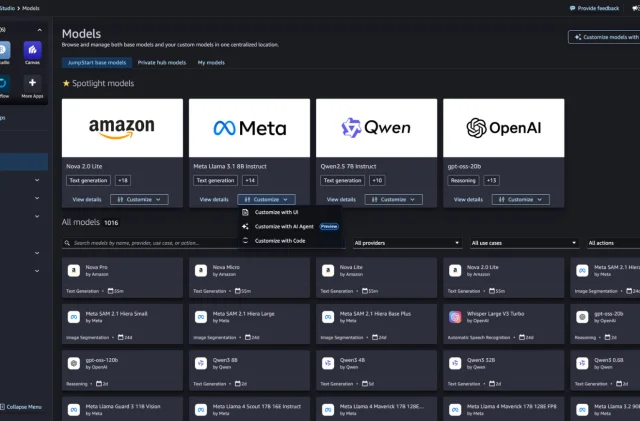Click the +18 tag on Nova 2.0 Lite

click(123, 180)
